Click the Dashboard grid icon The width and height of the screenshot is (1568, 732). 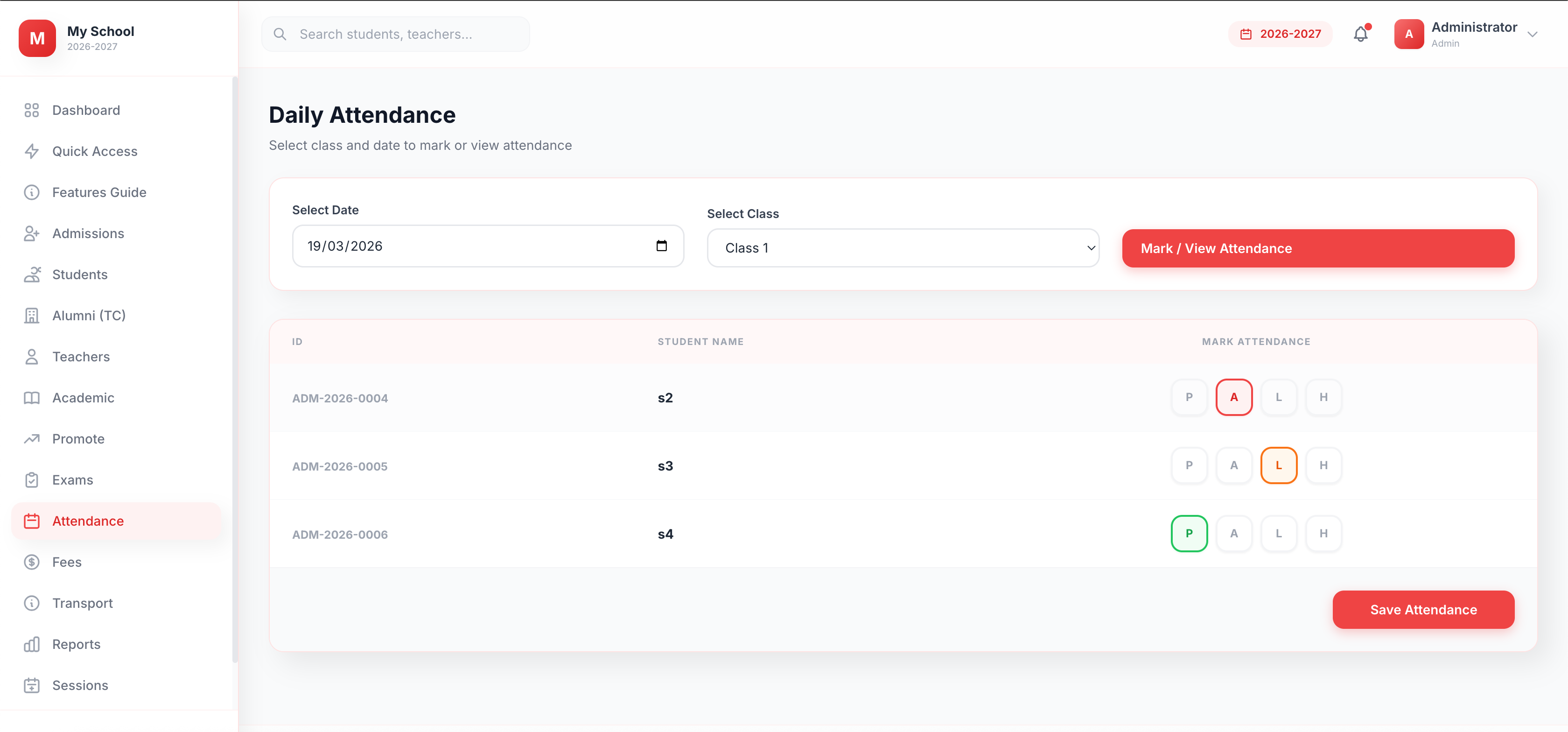click(x=32, y=110)
